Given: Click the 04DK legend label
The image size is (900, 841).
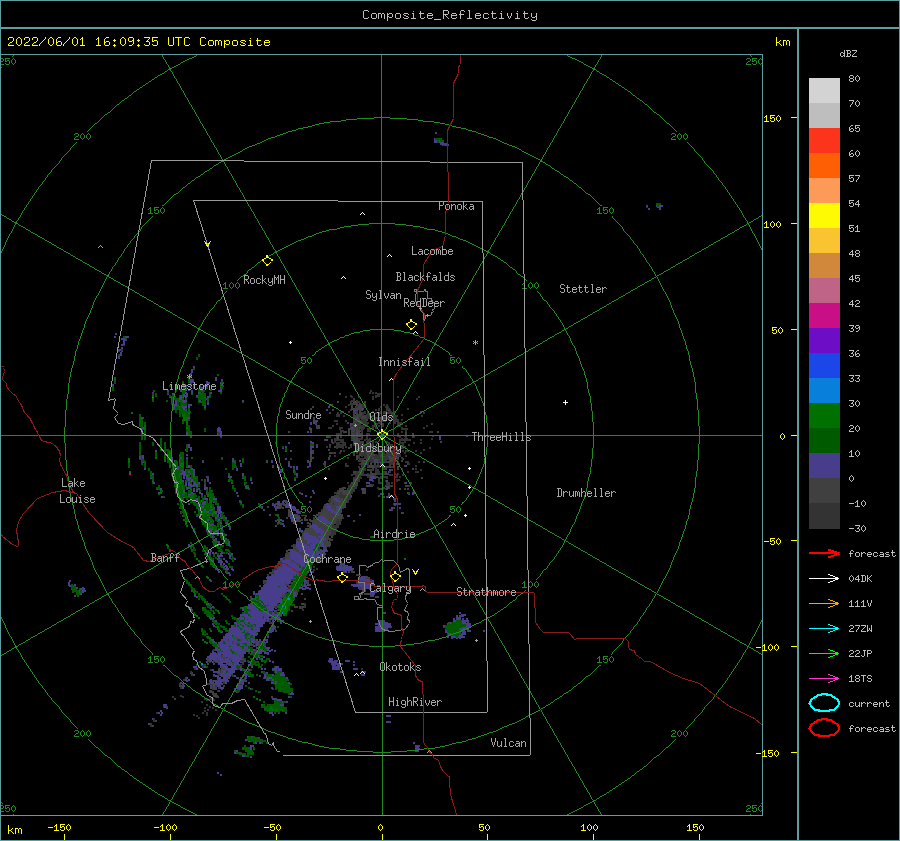Looking at the screenshot, I should [x=860, y=578].
